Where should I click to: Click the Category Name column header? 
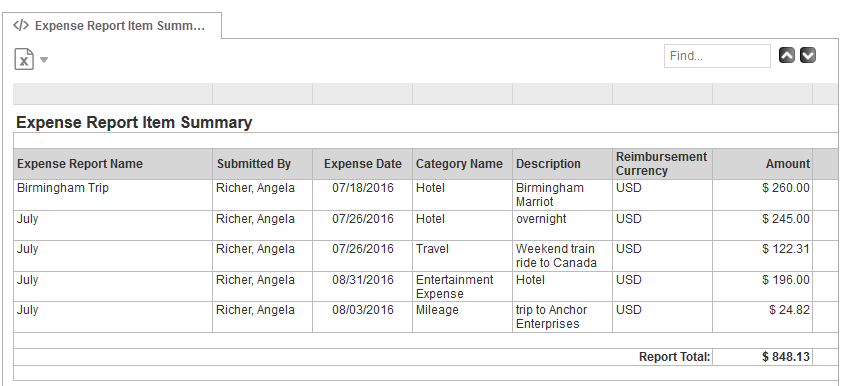tap(459, 164)
